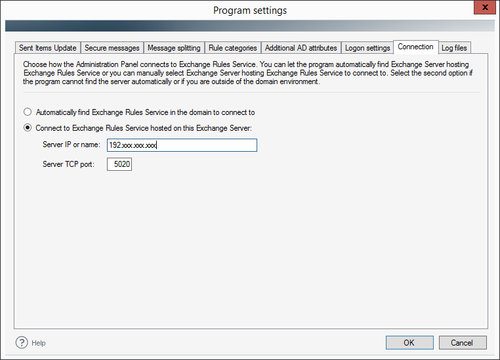This screenshot has height=360, width=500.
Task: Click the connection description paragraph text
Action: pyautogui.click(x=248, y=73)
